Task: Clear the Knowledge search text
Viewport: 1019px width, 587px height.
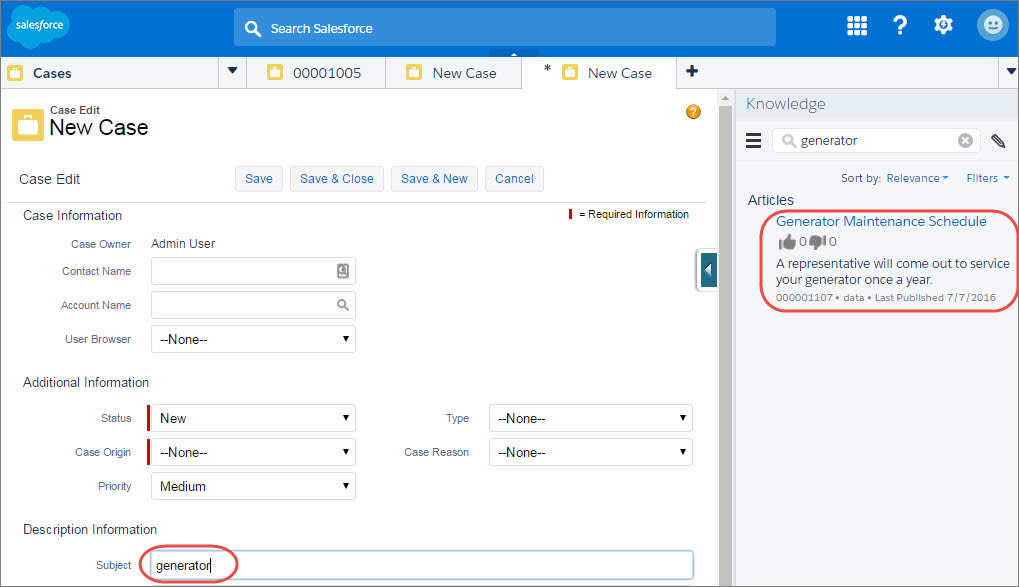Action: 965,140
